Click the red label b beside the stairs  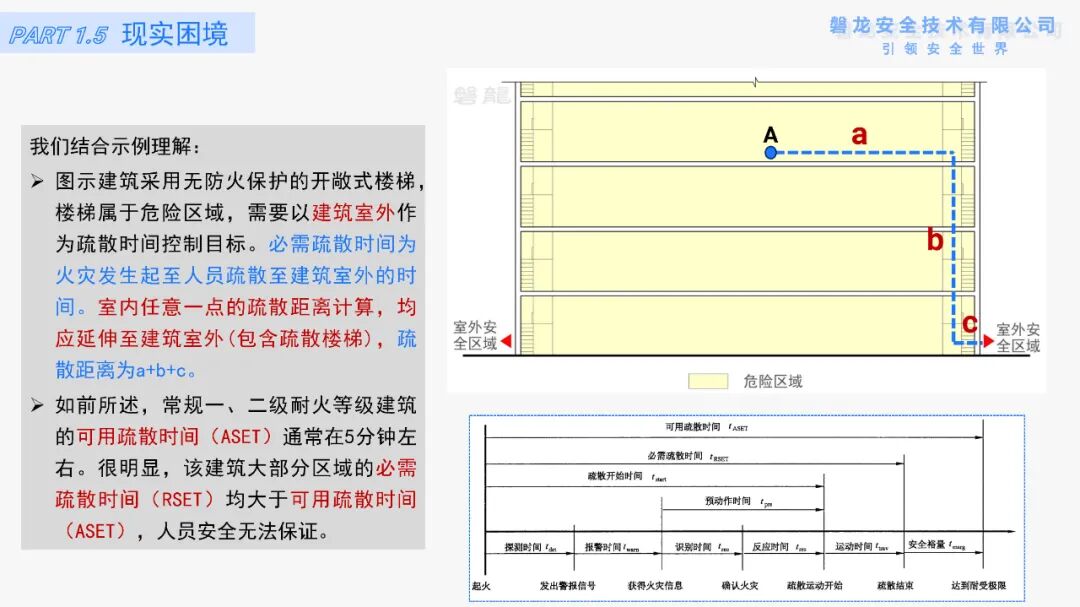[934, 239]
